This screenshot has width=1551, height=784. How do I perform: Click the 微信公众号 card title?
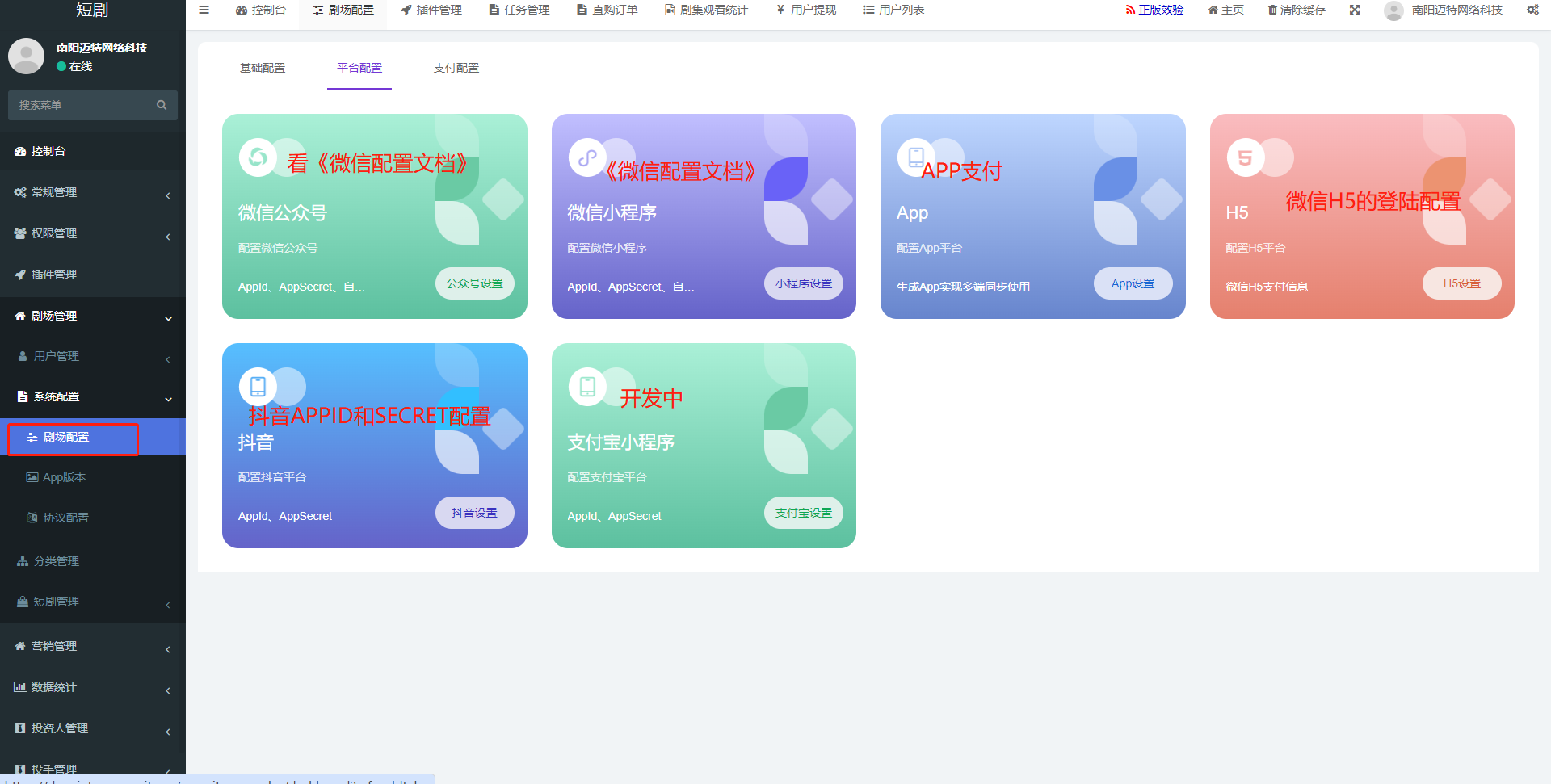click(x=282, y=212)
